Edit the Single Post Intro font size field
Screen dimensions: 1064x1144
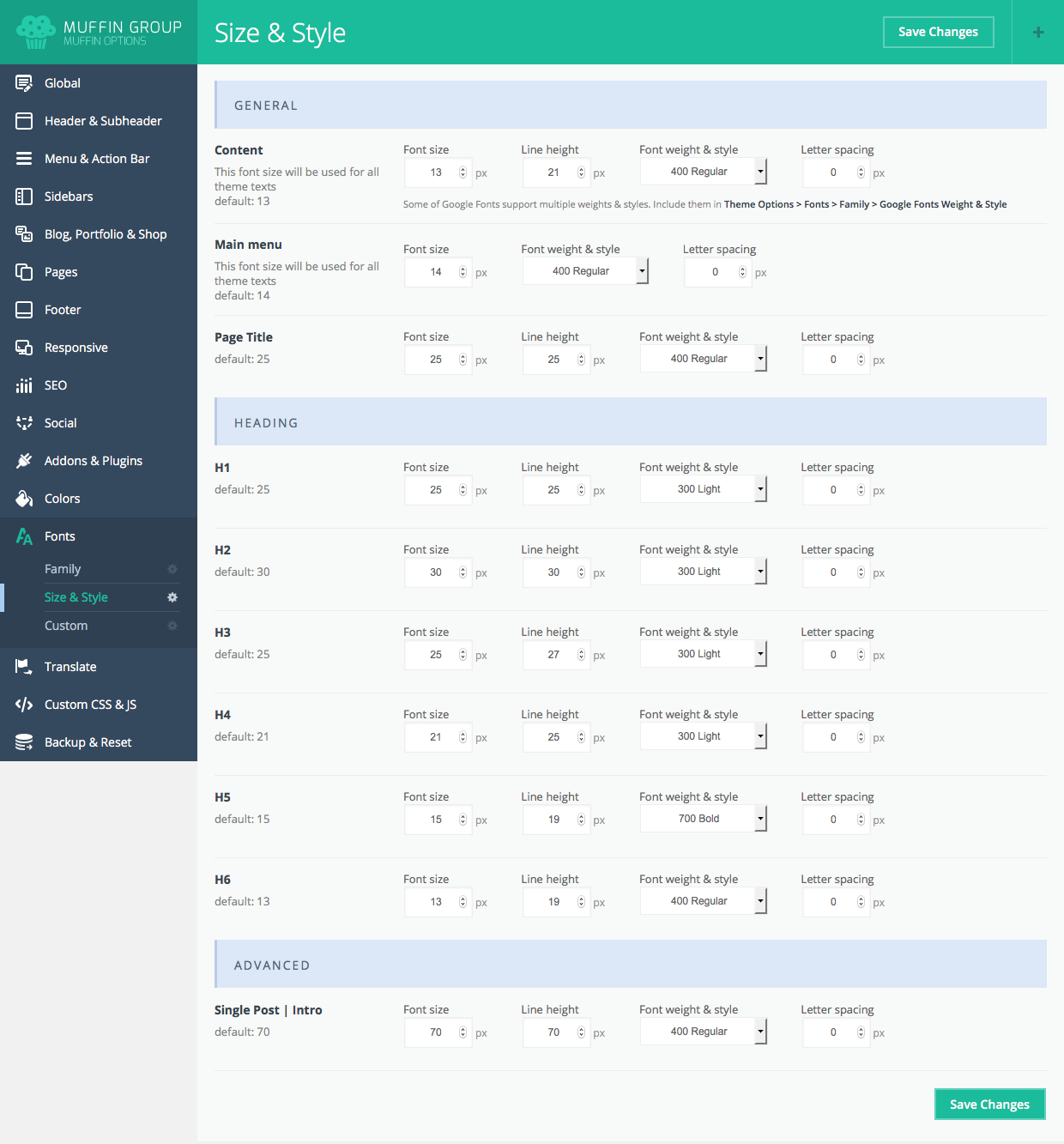[433, 1032]
